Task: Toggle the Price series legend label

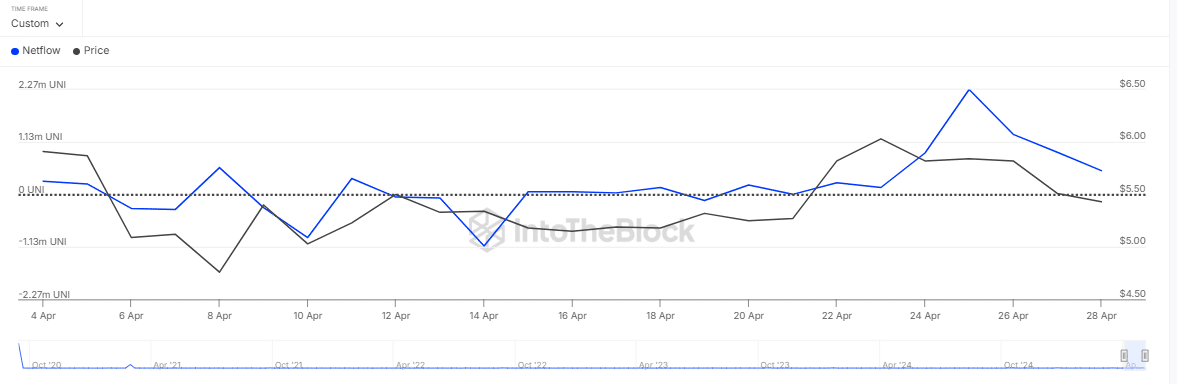Action: click(97, 51)
